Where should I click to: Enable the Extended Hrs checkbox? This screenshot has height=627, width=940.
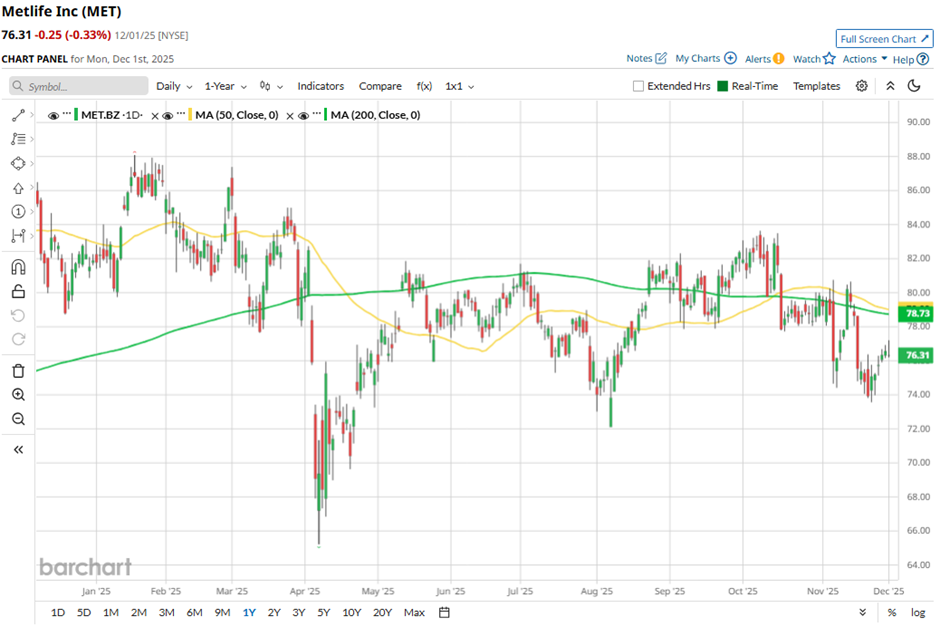[639, 86]
